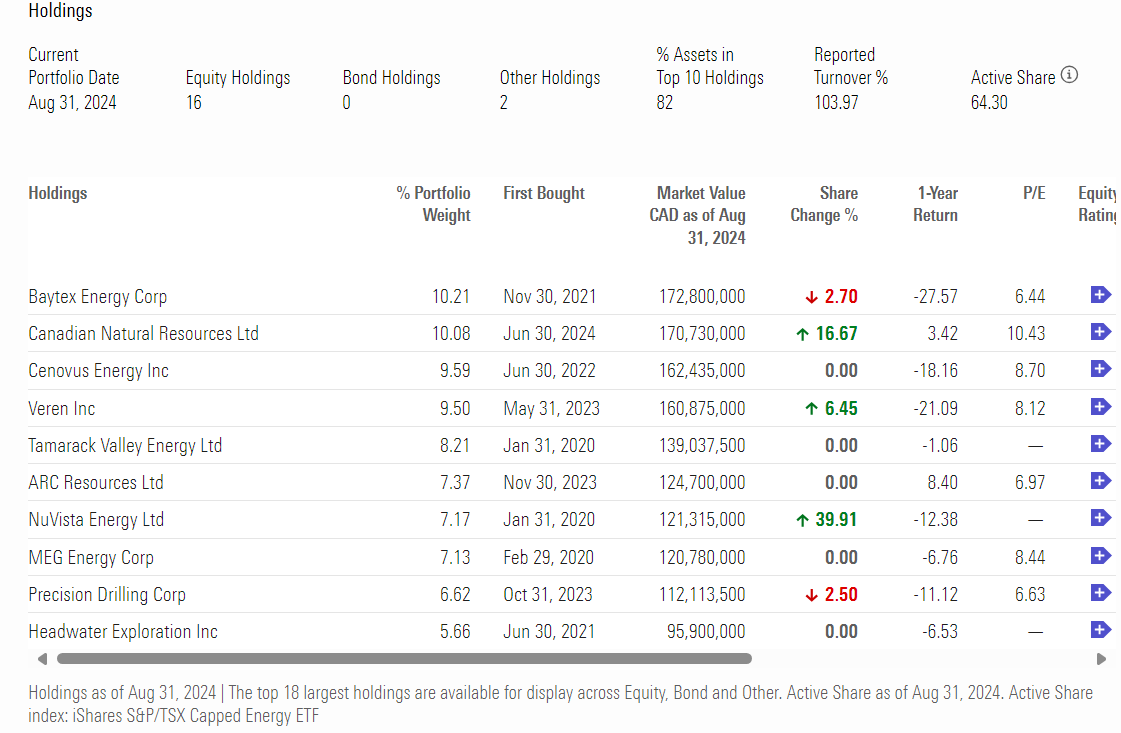Open equity rating icon for Tamarack Valley Energy
The image size is (1121, 733).
coord(1100,444)
